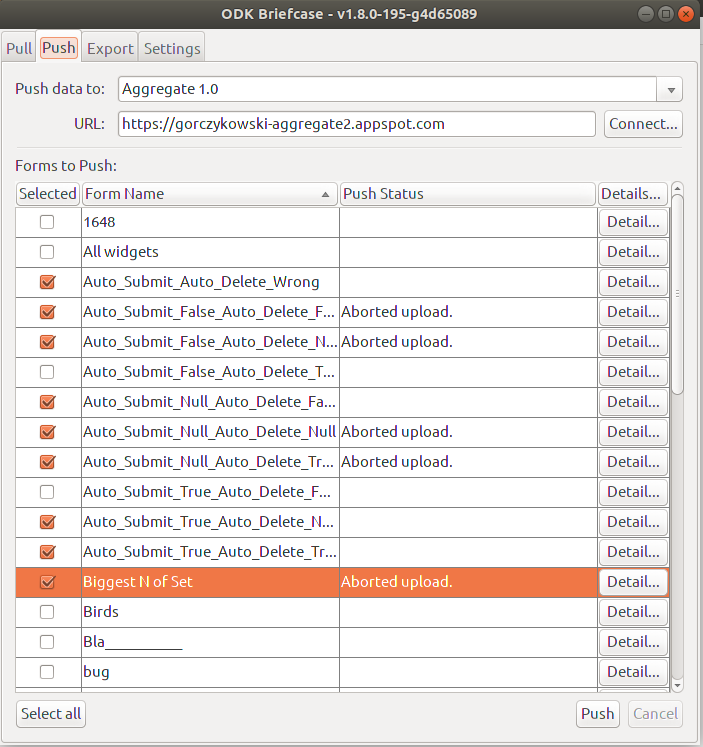Select the Auto_Submit_Auto_Delete_Wrong form name
This screenshot has height=747, width=703.
point(201,282)
